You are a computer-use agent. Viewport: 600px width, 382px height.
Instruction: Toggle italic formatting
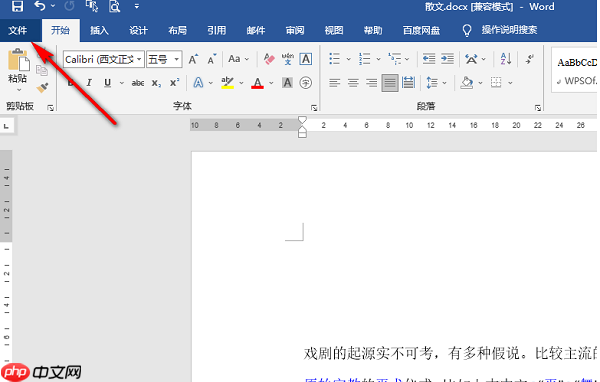point(89,83)
